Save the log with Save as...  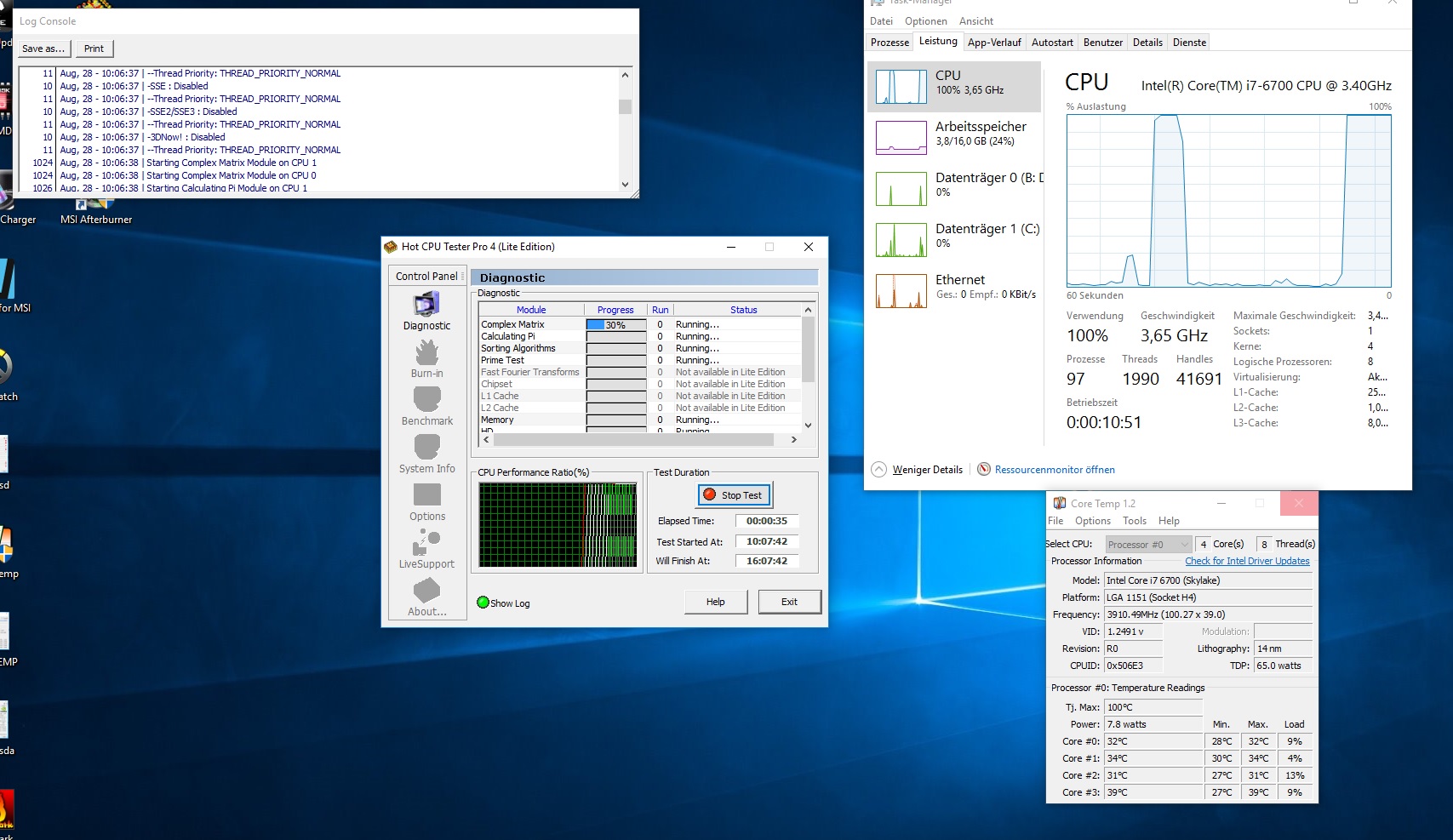tap(43, 49)
